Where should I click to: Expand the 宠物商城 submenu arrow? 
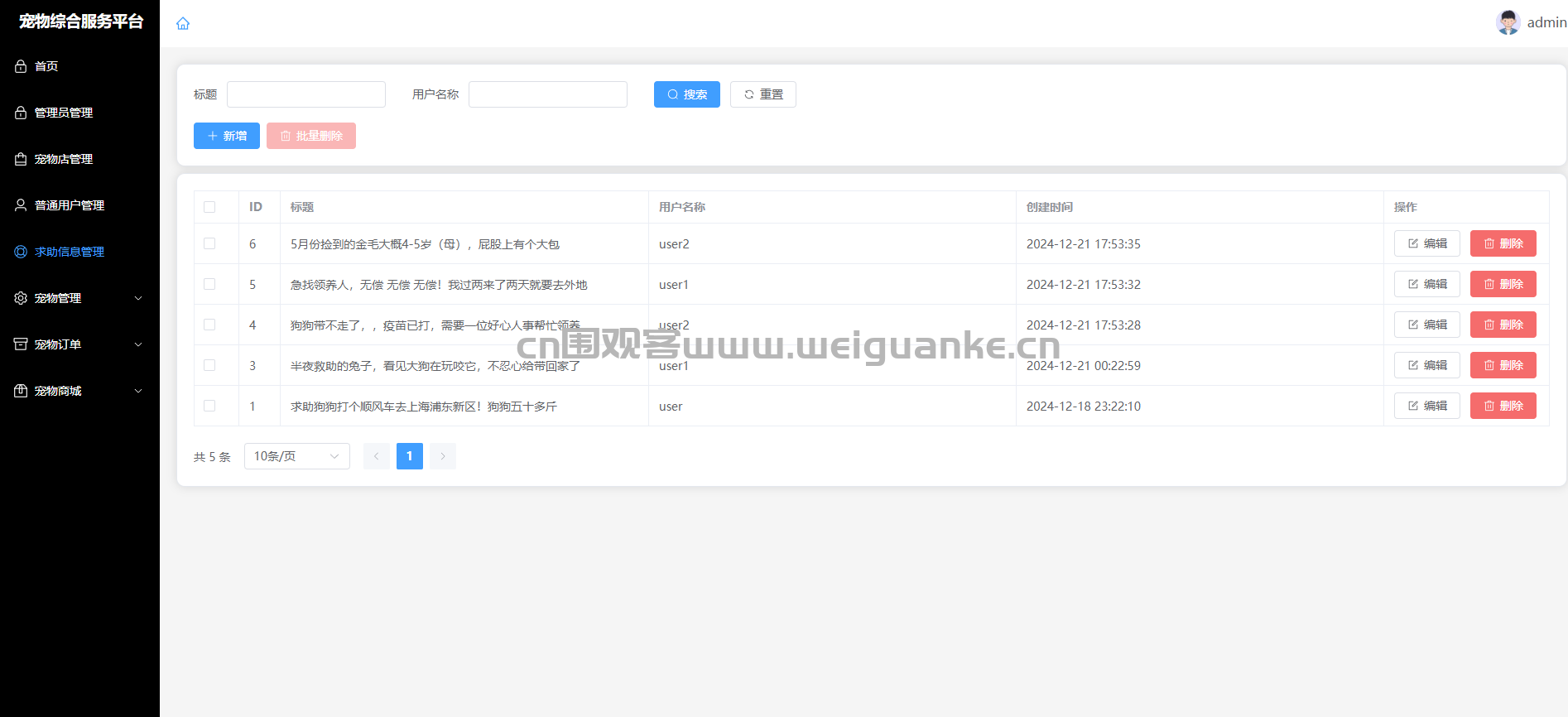[138, 391]
